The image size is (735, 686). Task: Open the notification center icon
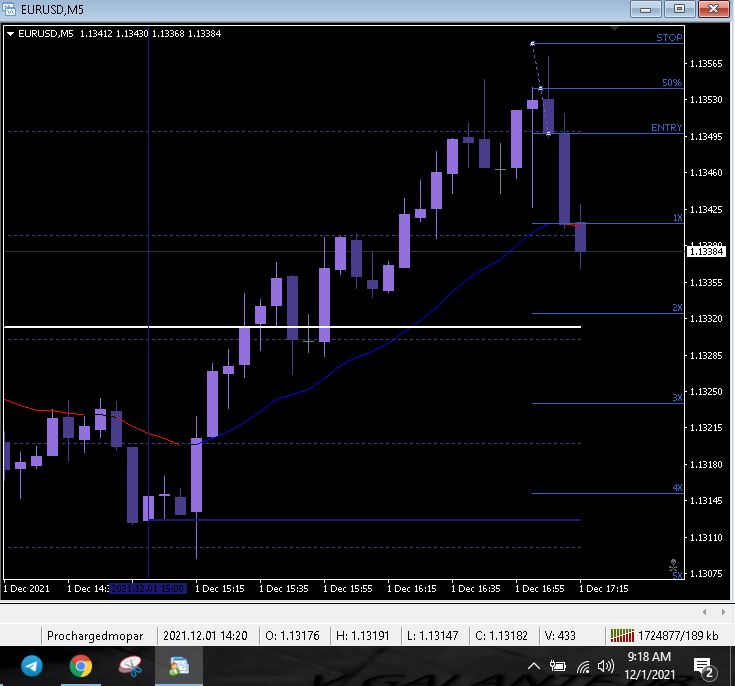tap(703, 668)
